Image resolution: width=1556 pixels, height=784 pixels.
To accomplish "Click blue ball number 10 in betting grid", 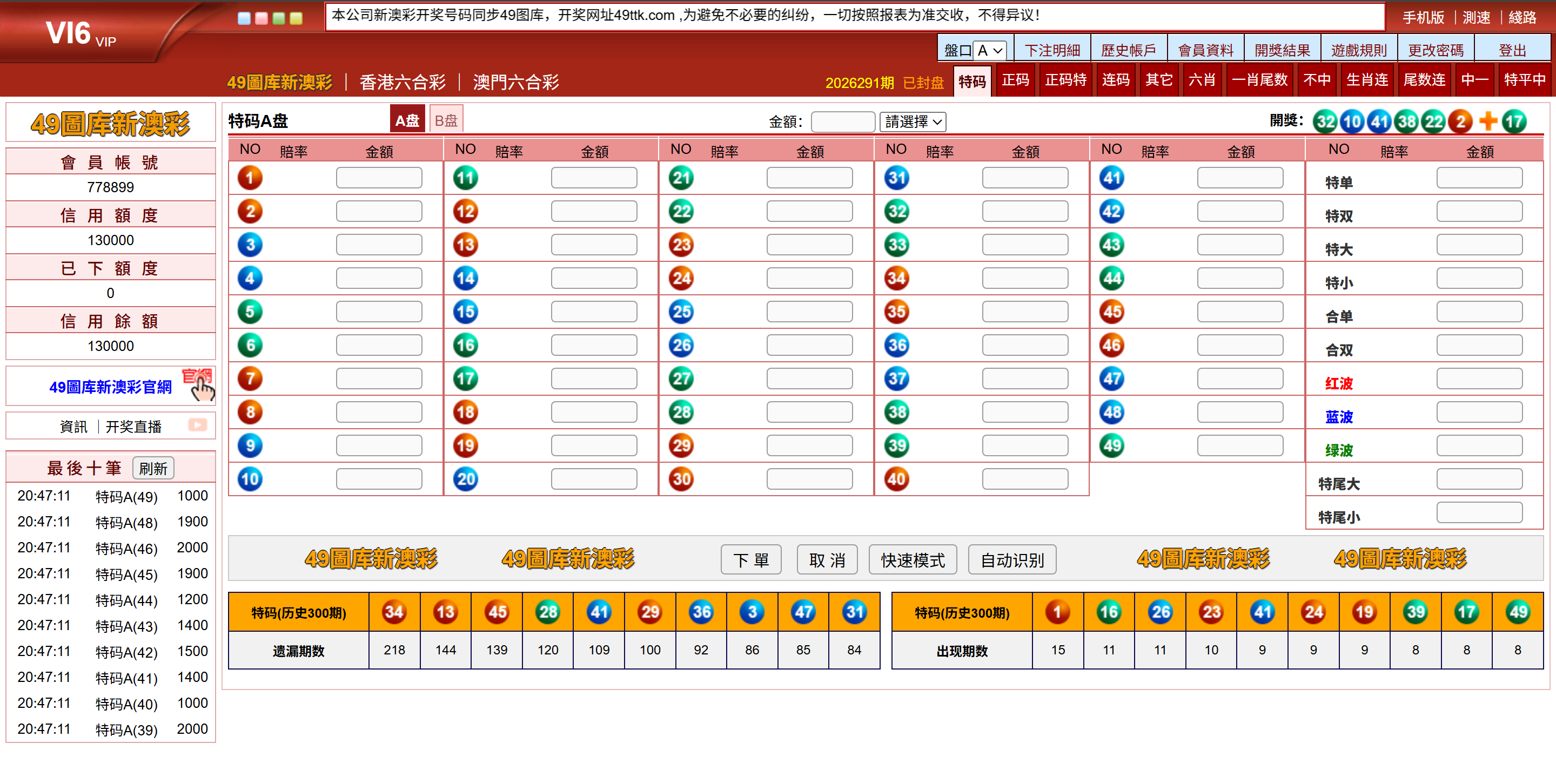I will click(250, 479).
